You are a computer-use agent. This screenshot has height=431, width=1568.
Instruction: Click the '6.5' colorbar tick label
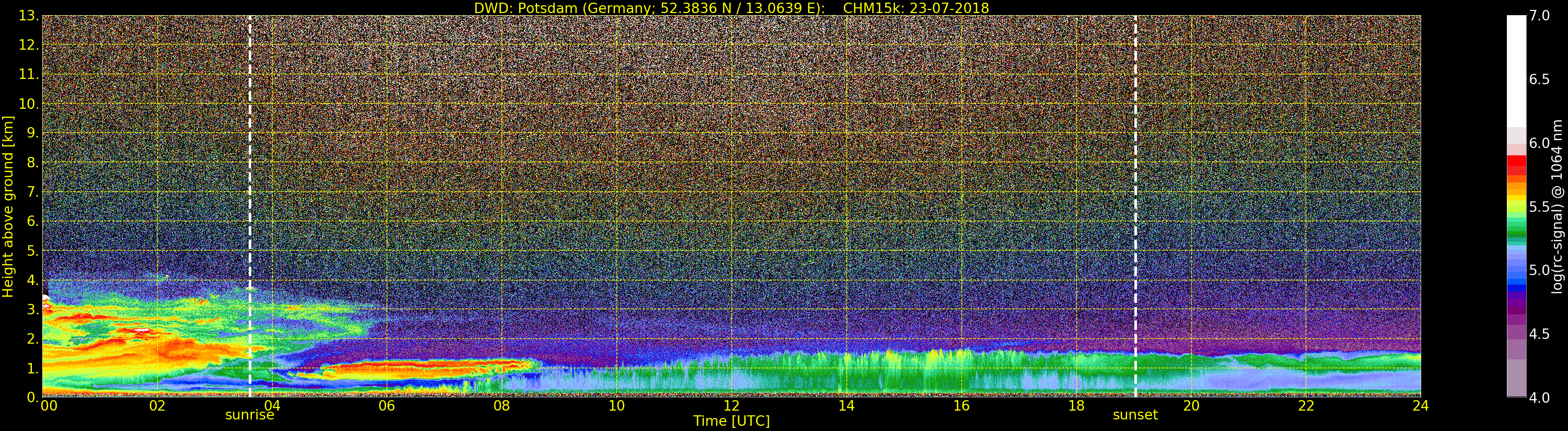point(1539,80)
